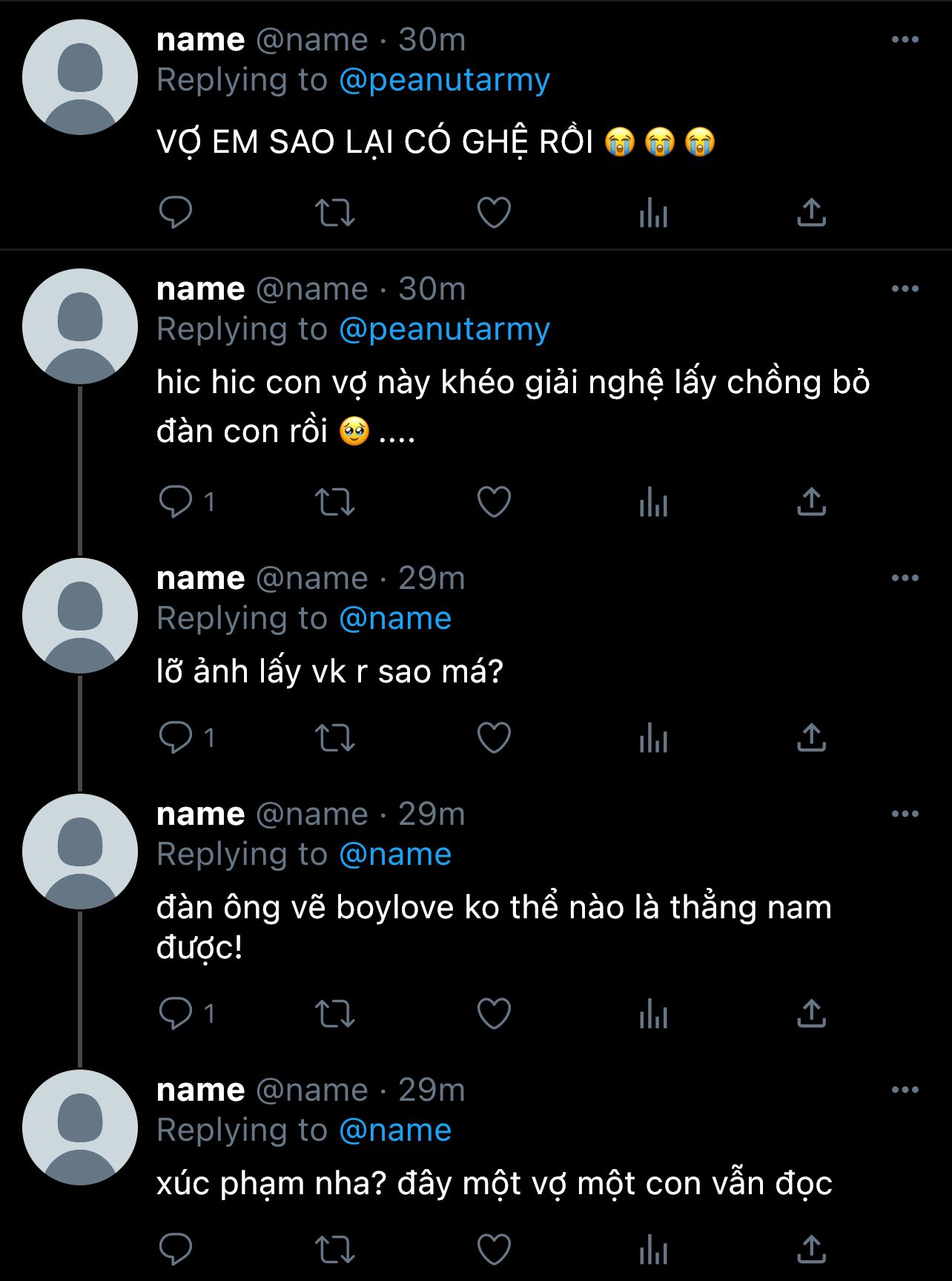
Task: Retweet the "lỡ ảnh lấy vk r sao má?" tweet
Action: click(335, 738)
